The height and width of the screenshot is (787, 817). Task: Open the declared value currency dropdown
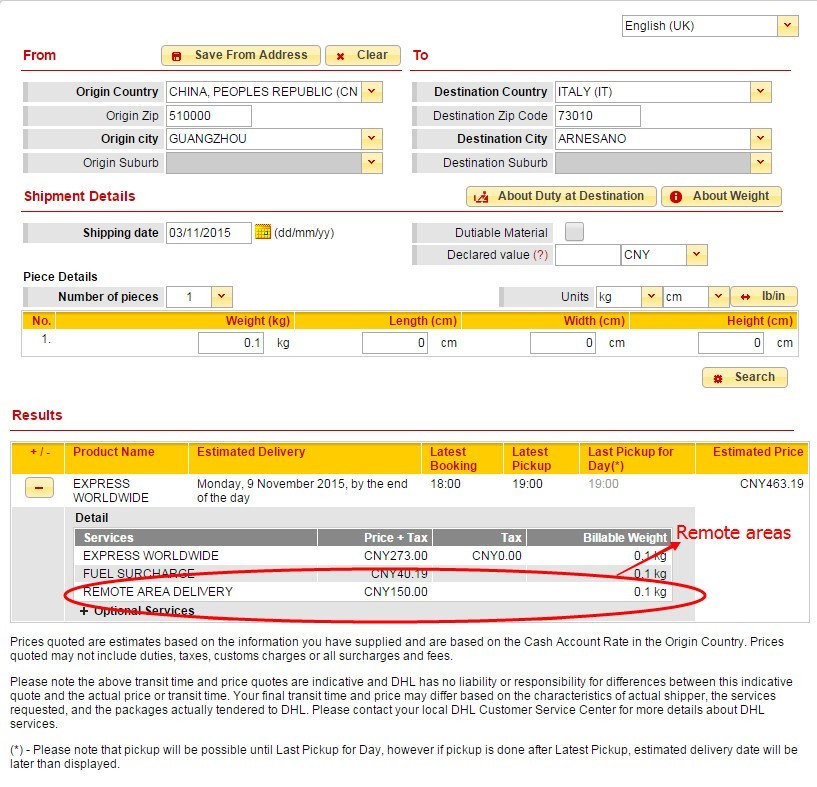pos(697,255)
